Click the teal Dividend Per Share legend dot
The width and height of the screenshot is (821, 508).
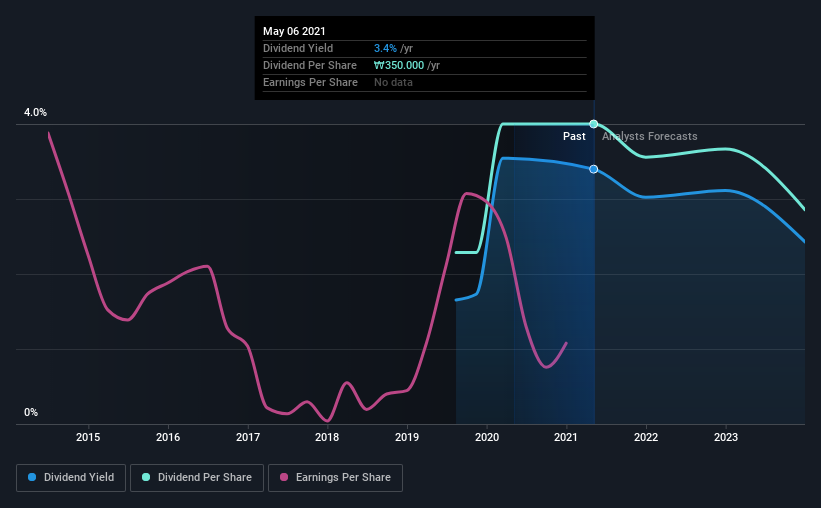(x=146, y=477)
